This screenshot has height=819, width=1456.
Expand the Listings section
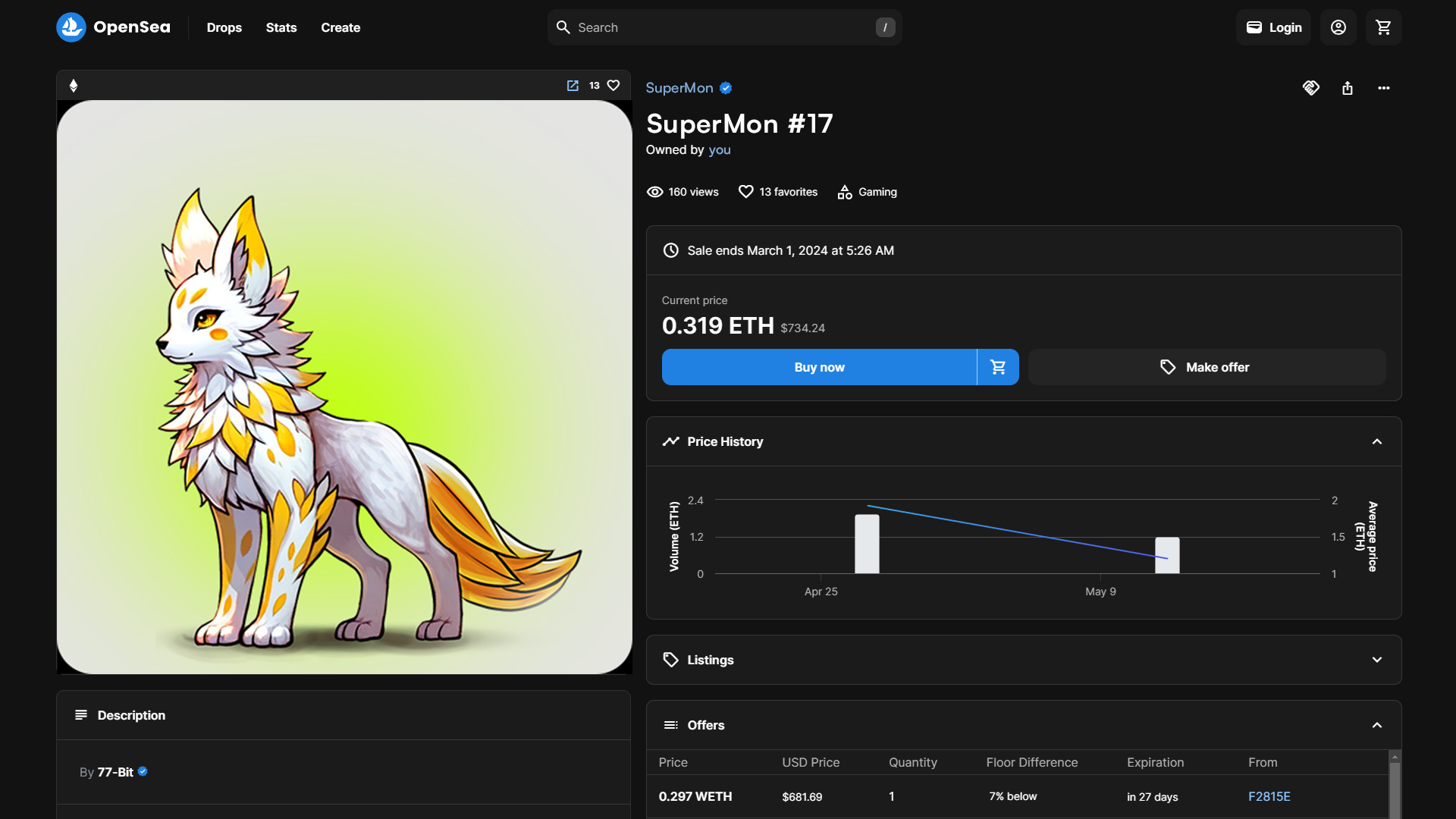(x=1376, y=660)
